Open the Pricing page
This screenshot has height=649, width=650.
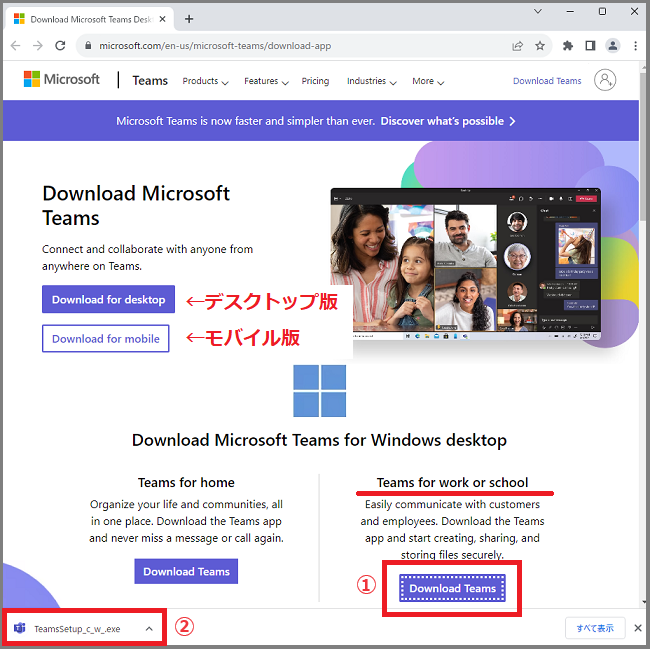coord(315,81)
